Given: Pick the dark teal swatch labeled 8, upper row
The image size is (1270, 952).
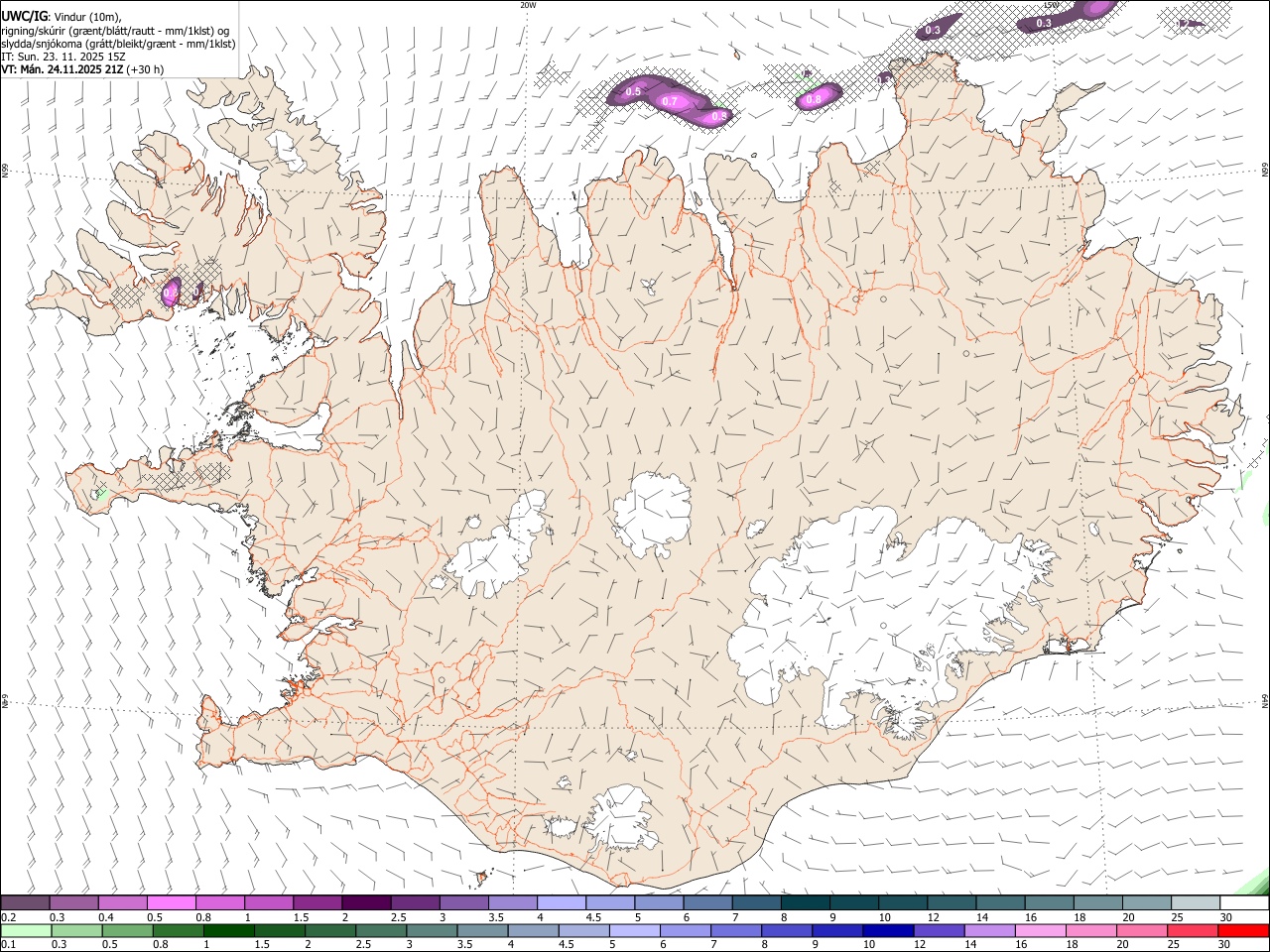Looking at the screenshot, I should (806, 903).
